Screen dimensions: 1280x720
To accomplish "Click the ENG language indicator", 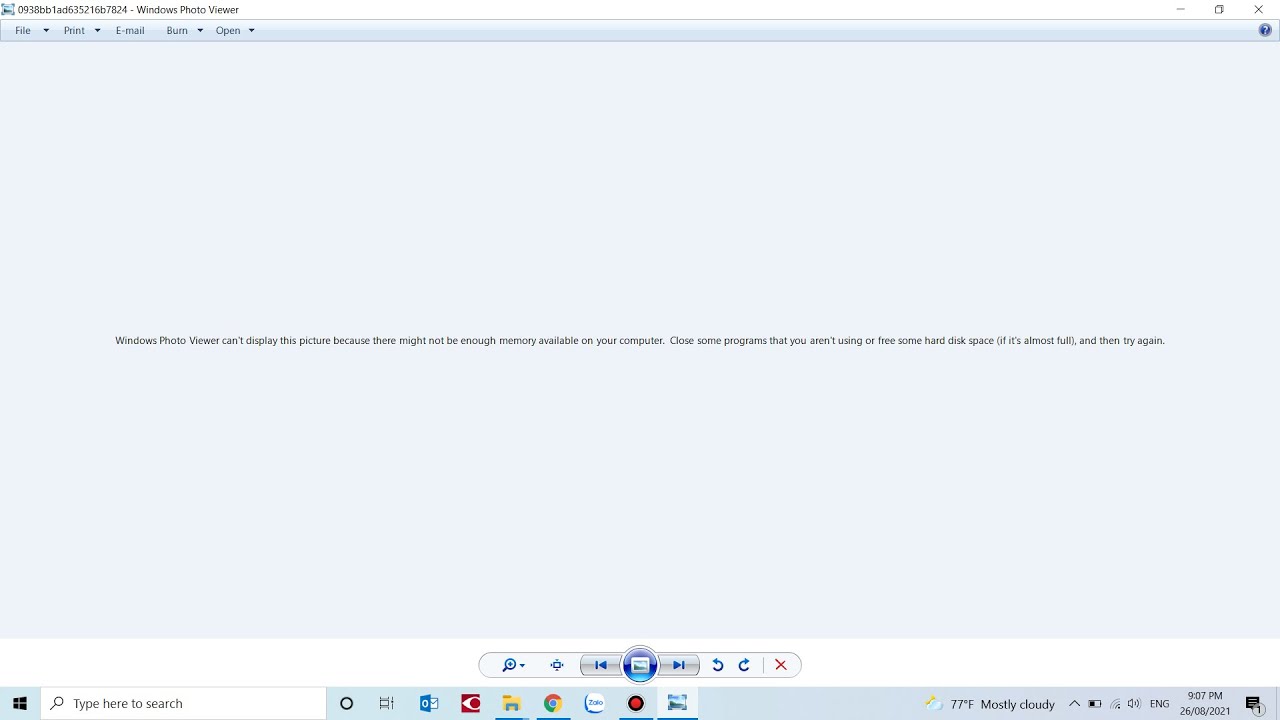I will click(1160, 704).
